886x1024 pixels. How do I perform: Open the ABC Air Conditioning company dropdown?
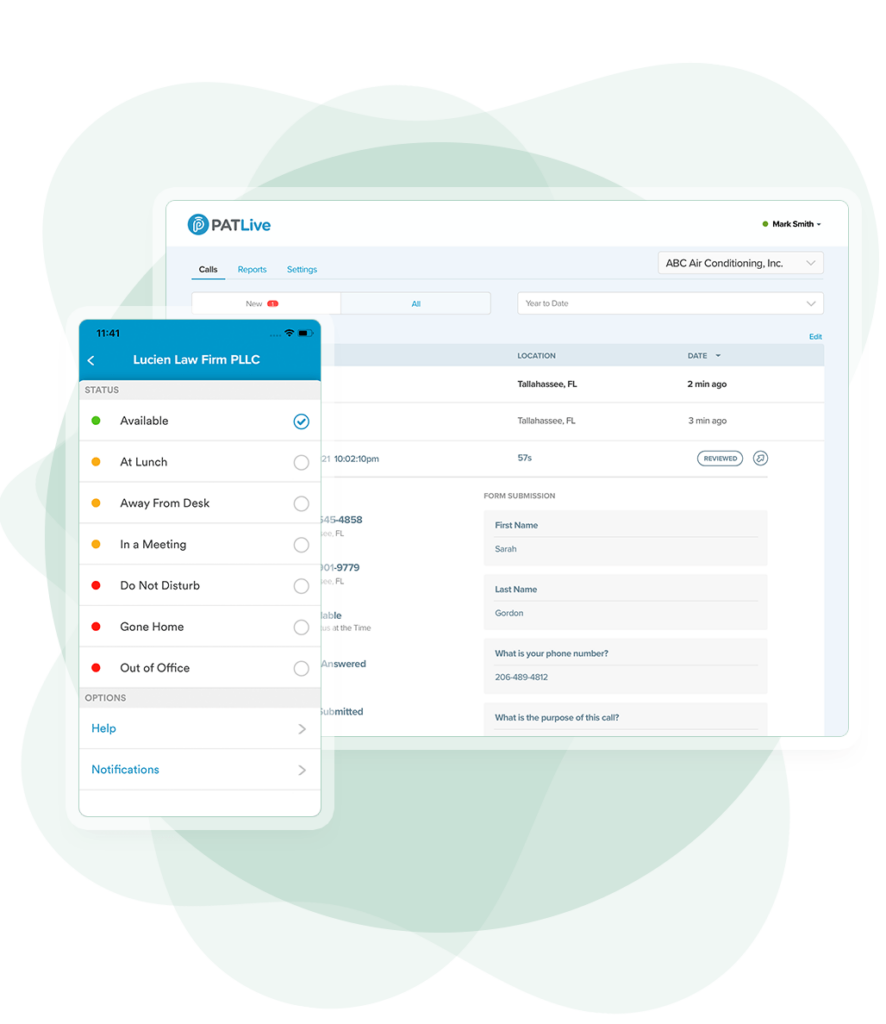(740, 263)
